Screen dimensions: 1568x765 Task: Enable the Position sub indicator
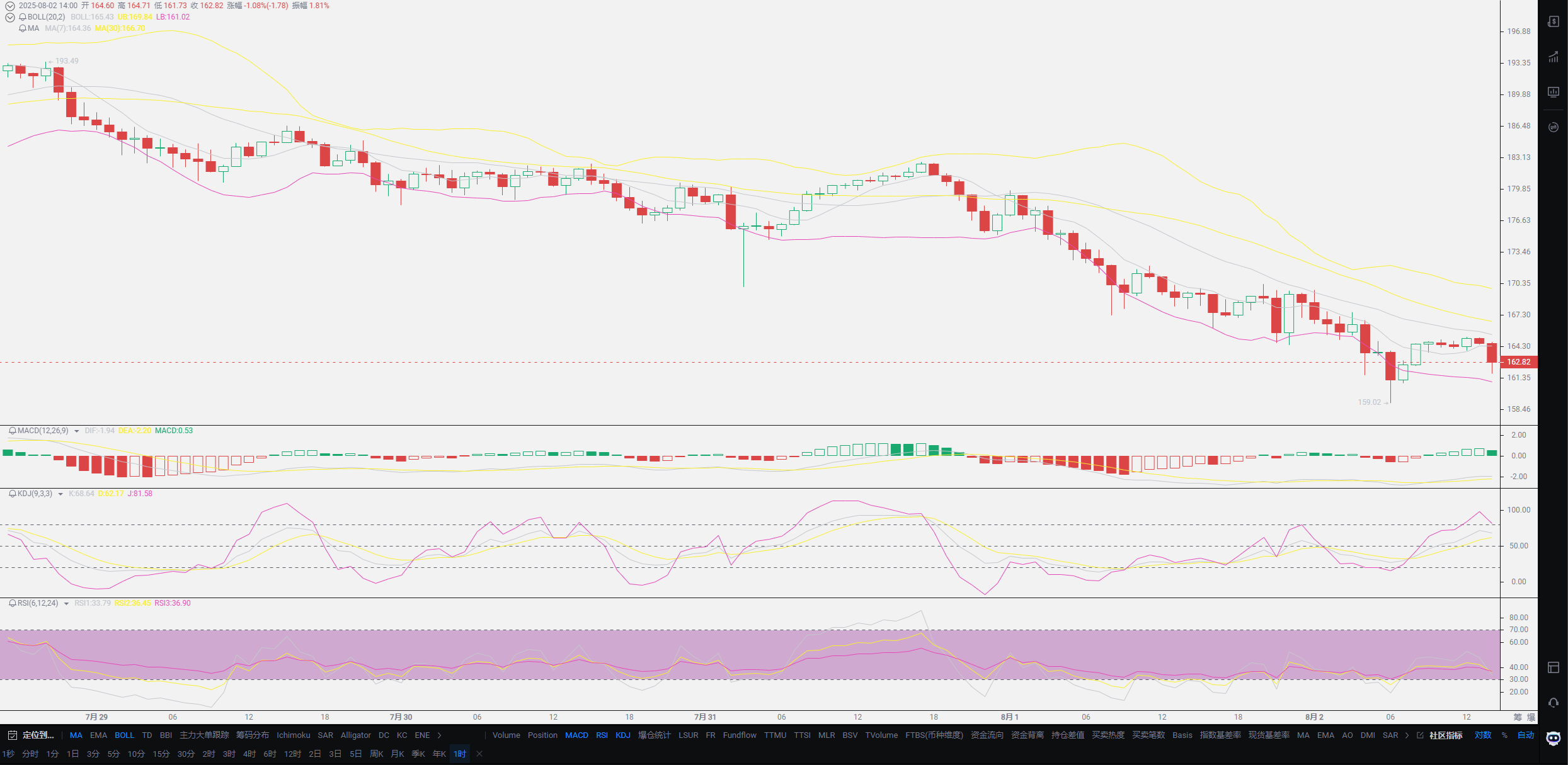542,735
